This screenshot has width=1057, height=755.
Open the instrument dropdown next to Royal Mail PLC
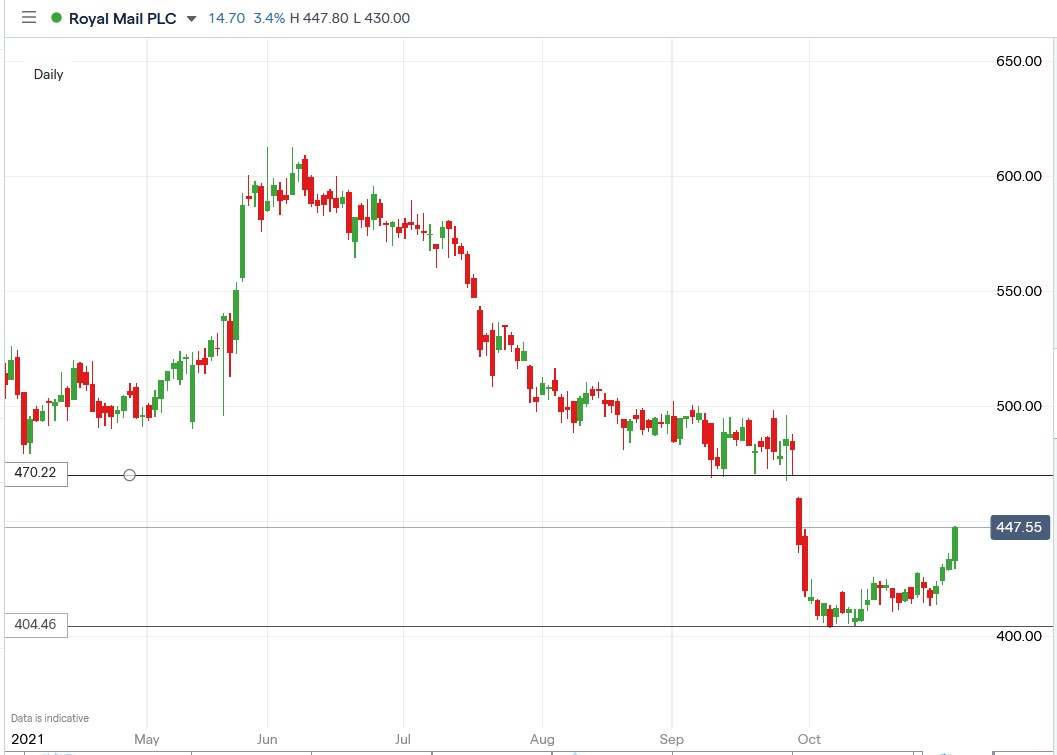point(190,18)
